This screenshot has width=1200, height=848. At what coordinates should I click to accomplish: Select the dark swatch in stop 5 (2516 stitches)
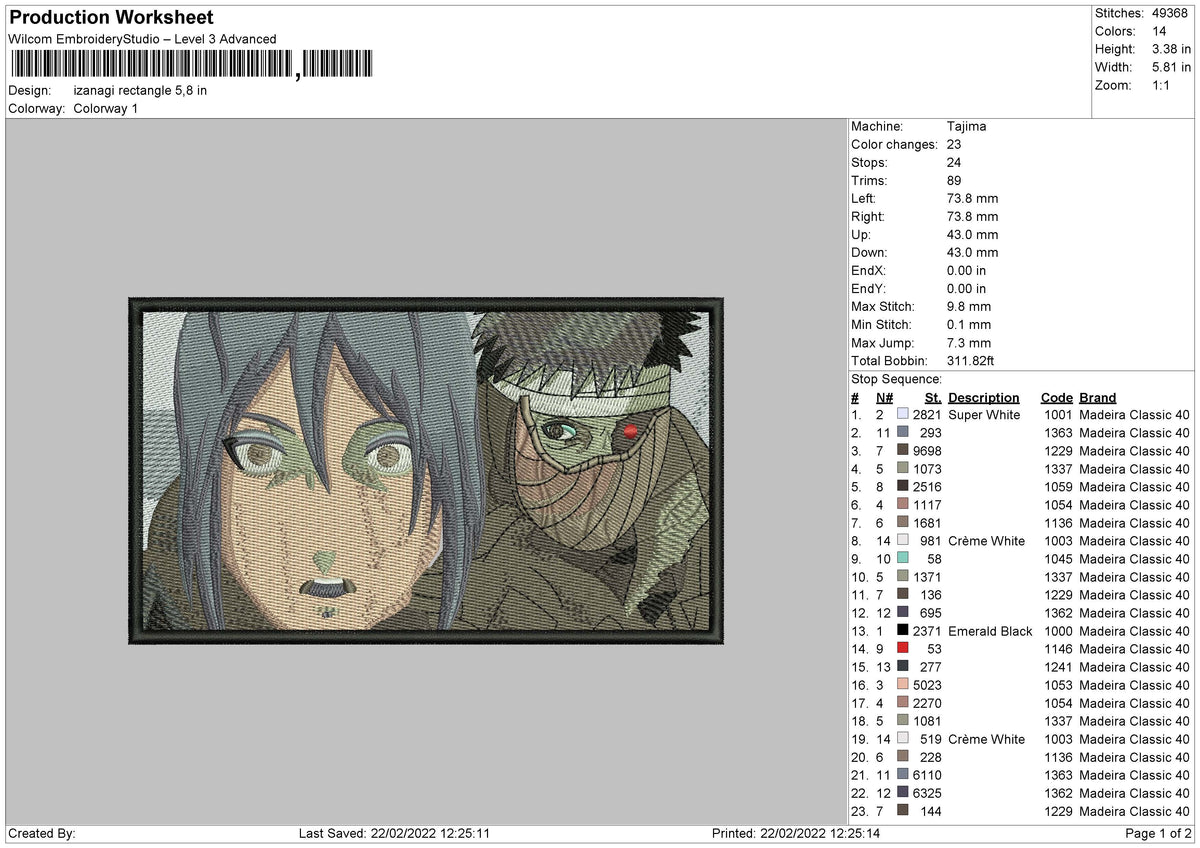click(903, 487)
